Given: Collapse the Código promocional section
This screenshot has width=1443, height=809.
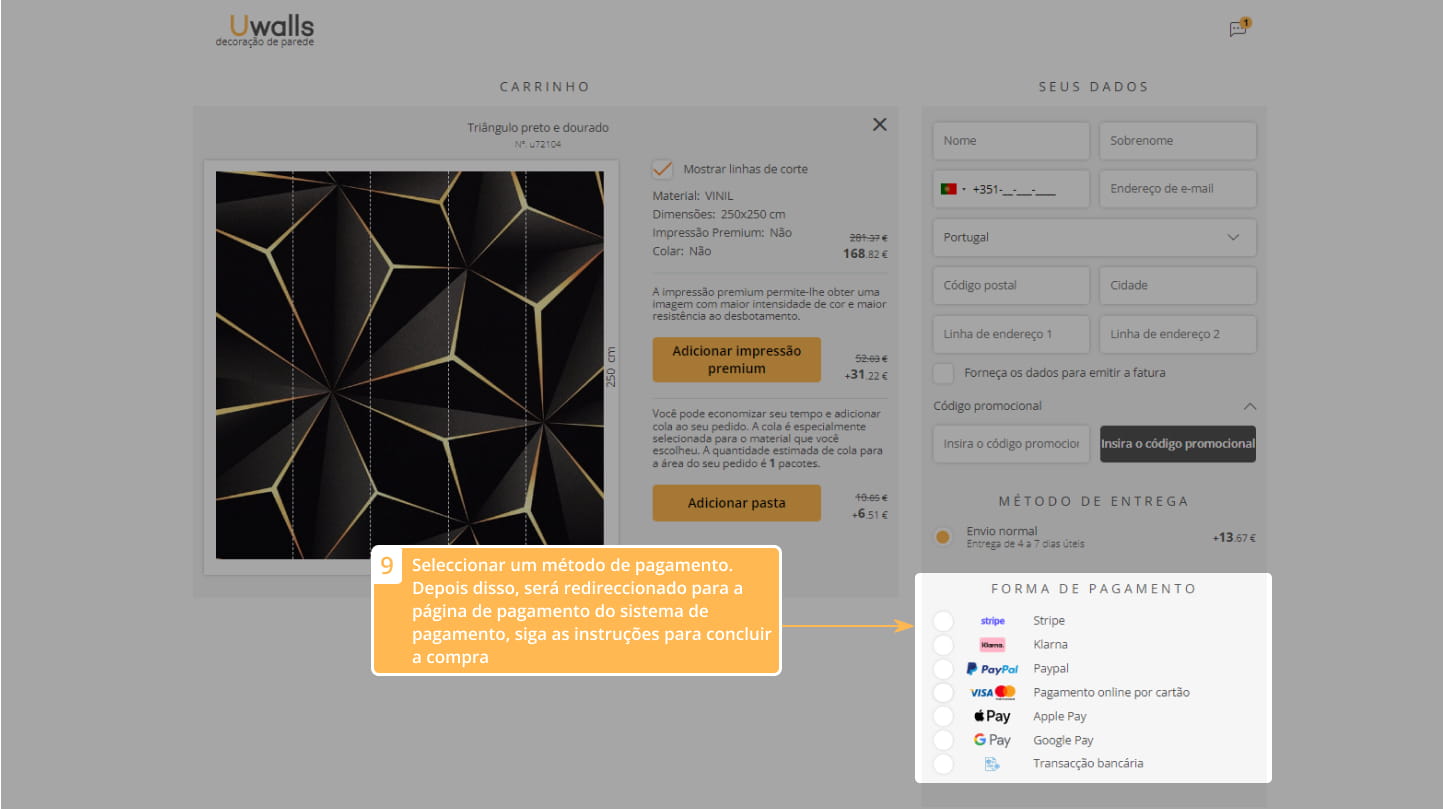Looking at the screenshot, I should (1249, 407).
